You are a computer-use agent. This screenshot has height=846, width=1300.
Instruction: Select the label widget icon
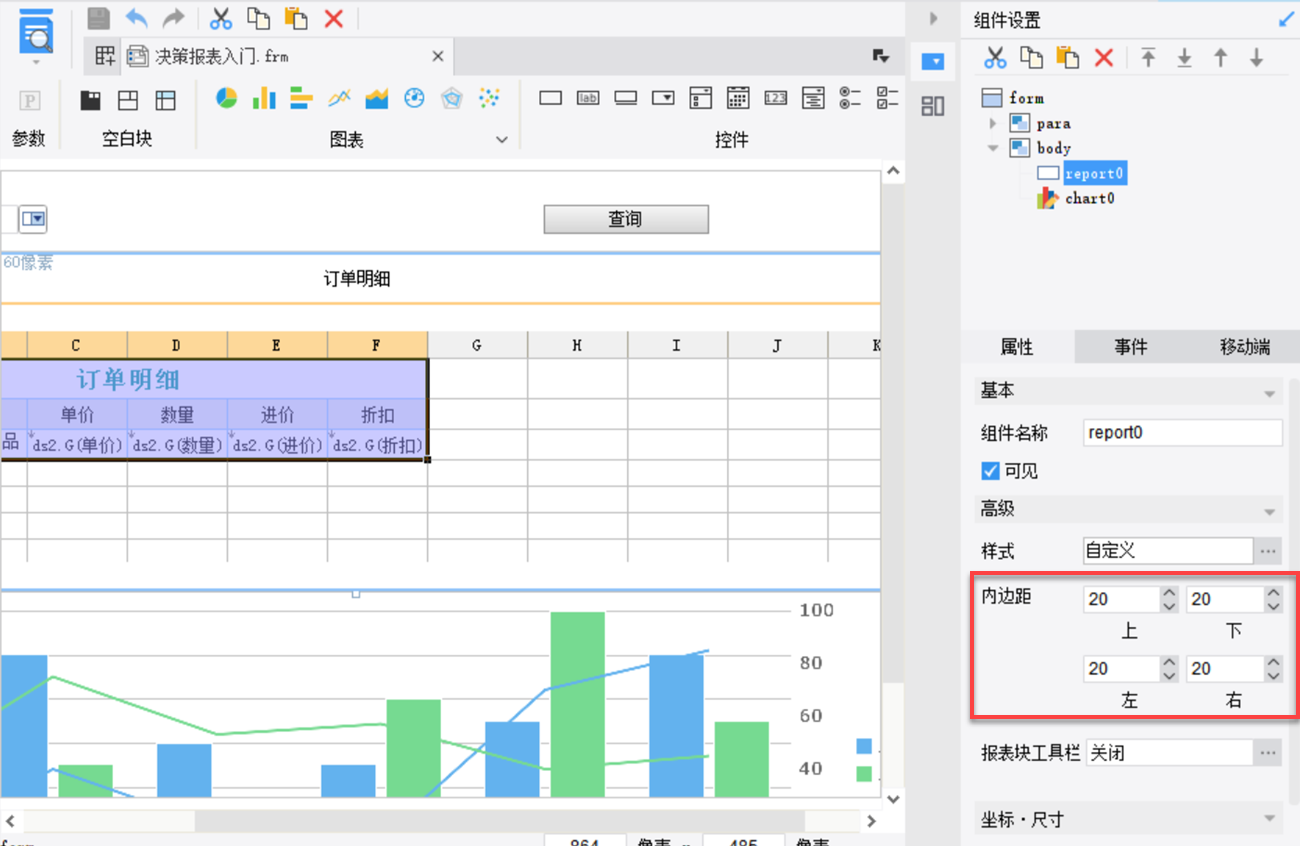(588, 98)
